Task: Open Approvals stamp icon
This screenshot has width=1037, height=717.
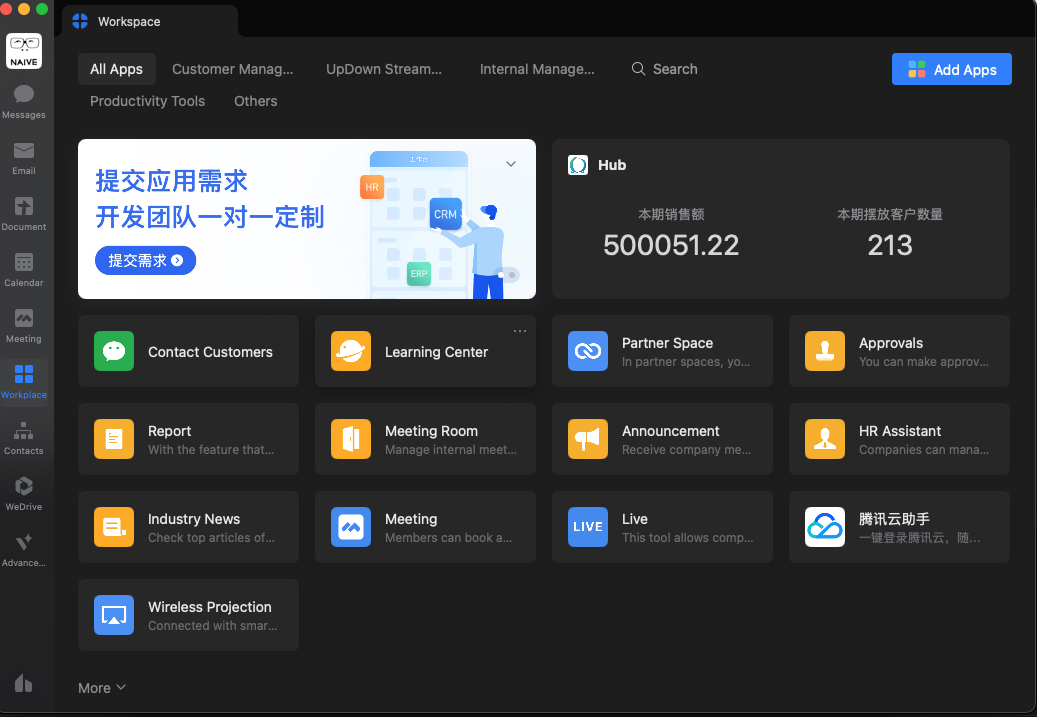Action: [825, 351]
